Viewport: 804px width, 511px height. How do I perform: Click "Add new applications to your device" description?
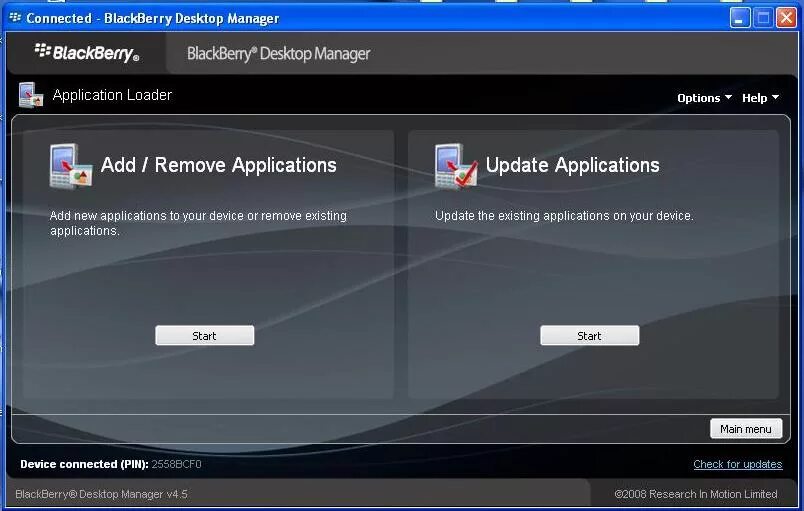pyautogui.click(x=198, y=223)
